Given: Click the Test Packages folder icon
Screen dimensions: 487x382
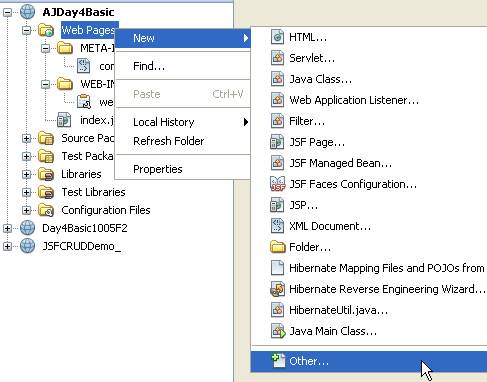Looking at the screenshot, I should [x=46, y=156].
